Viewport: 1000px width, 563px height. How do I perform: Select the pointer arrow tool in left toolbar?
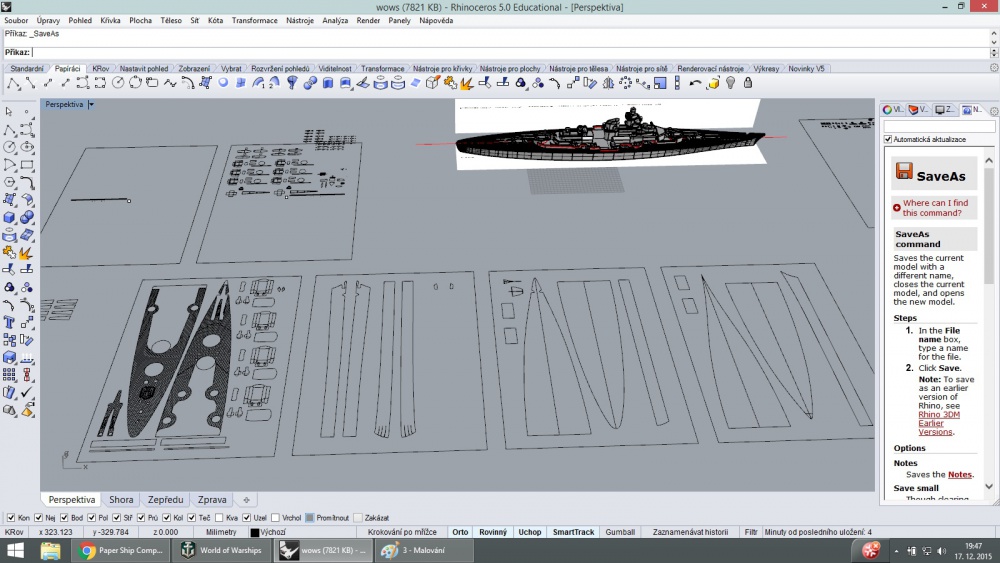coord(9,112)
